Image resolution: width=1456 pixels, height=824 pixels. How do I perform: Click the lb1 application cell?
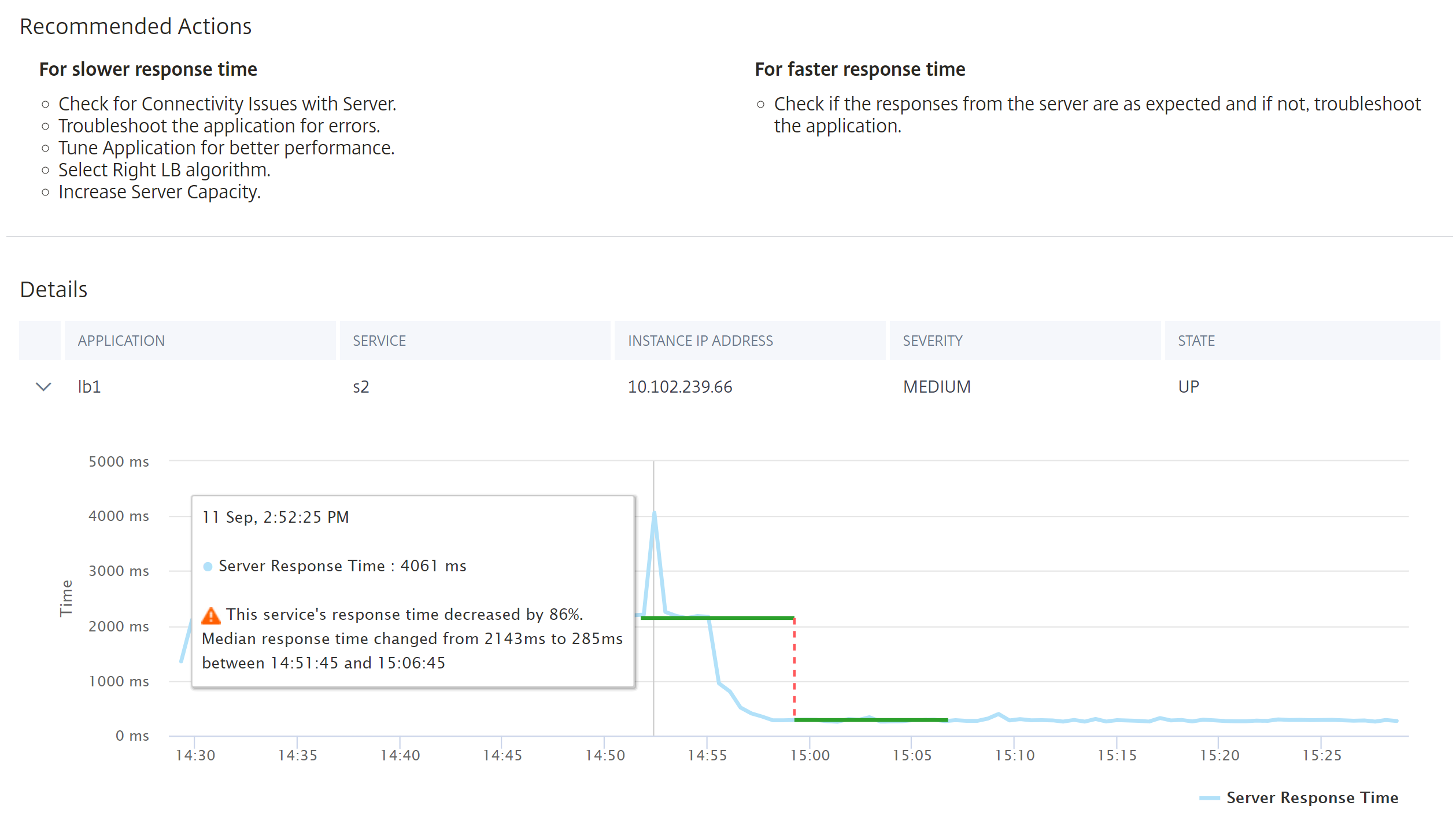90,386
